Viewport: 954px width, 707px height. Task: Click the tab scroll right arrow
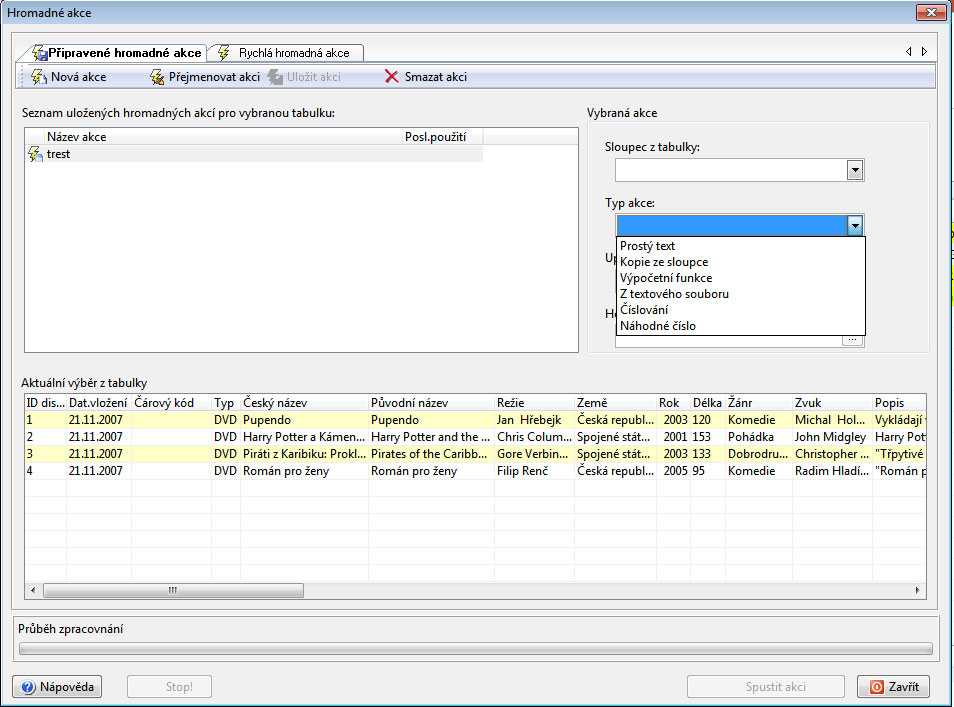[924, 52]
